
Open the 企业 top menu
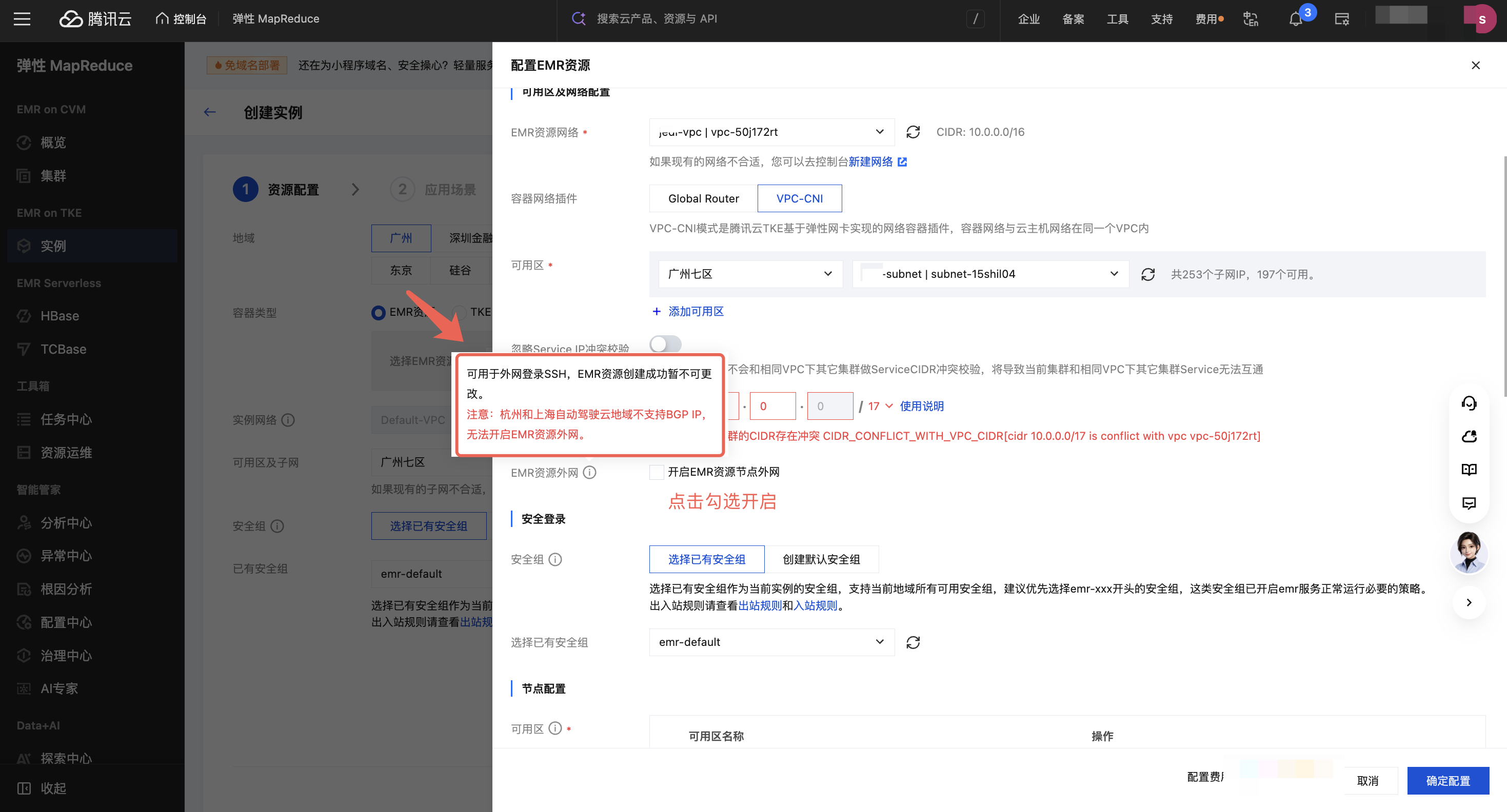point(1029,18)
